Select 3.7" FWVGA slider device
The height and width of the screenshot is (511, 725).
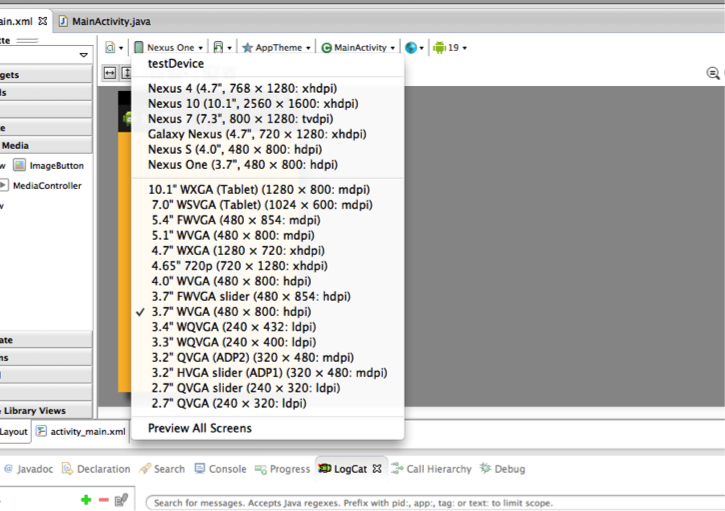click(268, 296)
